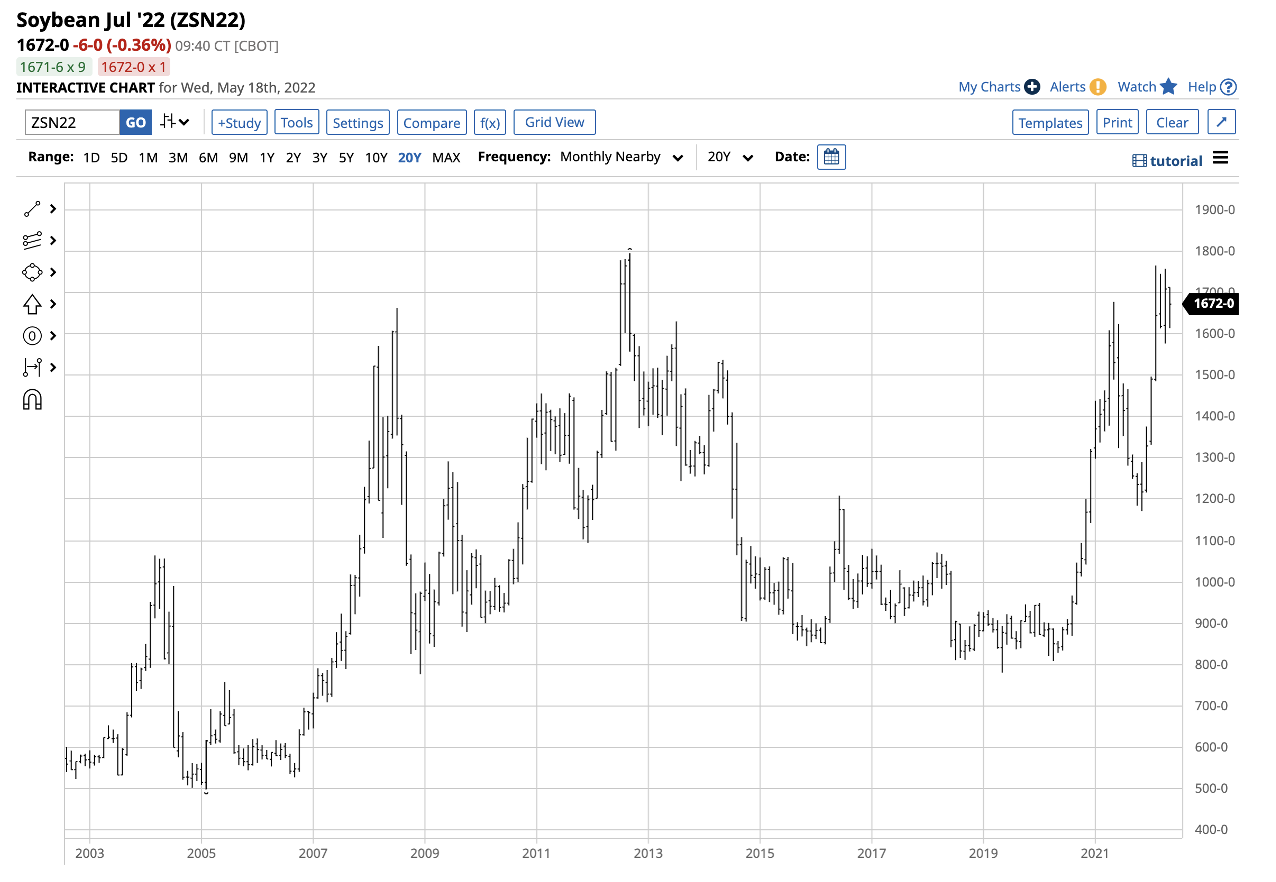Click the Help question mark icon
The width and height of the screenshot is (1276, 882).
coord(1229,87)
